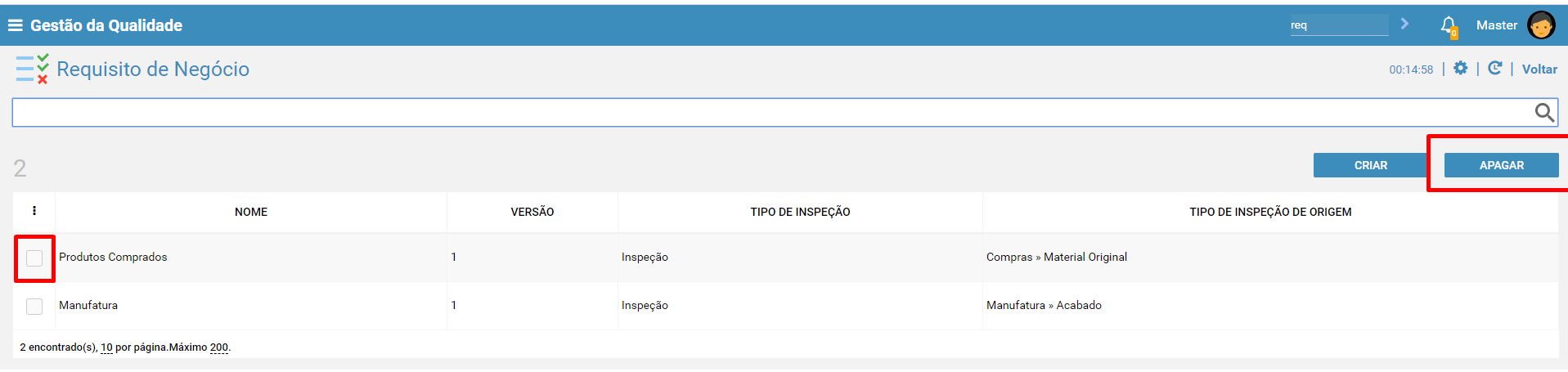Open the Manufatura entry
Viewport: 1568px width, 372px height.
(88, 305)
